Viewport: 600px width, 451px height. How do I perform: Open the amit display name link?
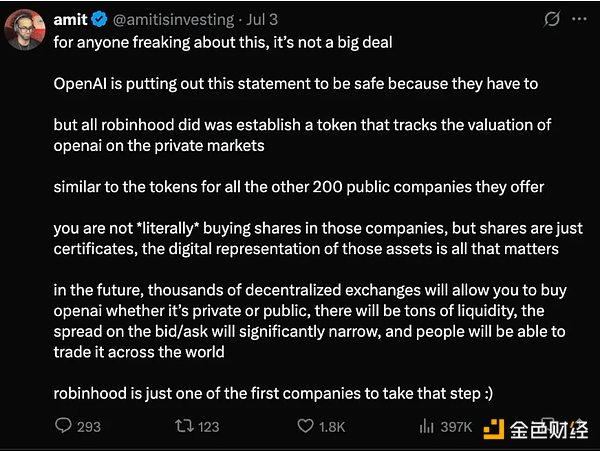70,20
